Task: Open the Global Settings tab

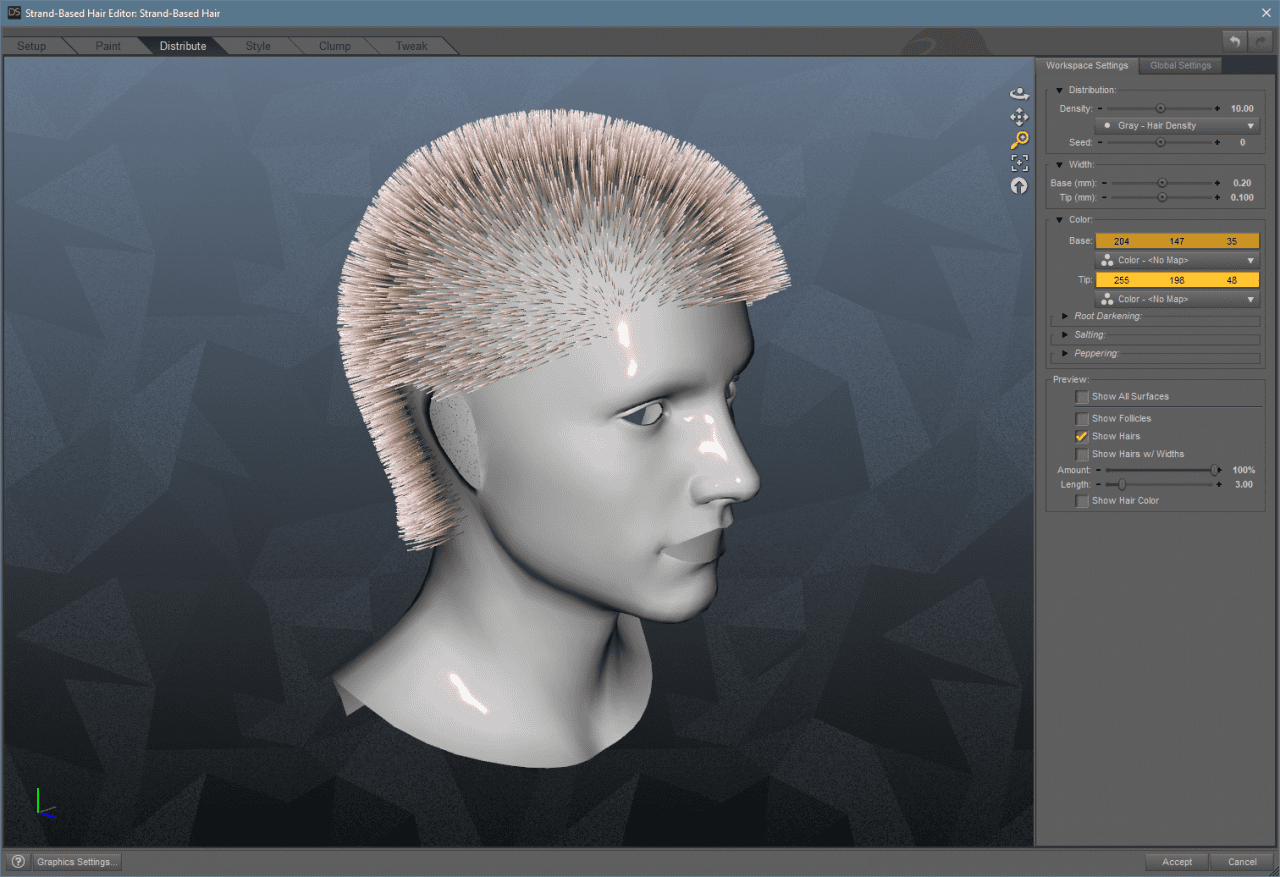Action: click(1180, 65)
